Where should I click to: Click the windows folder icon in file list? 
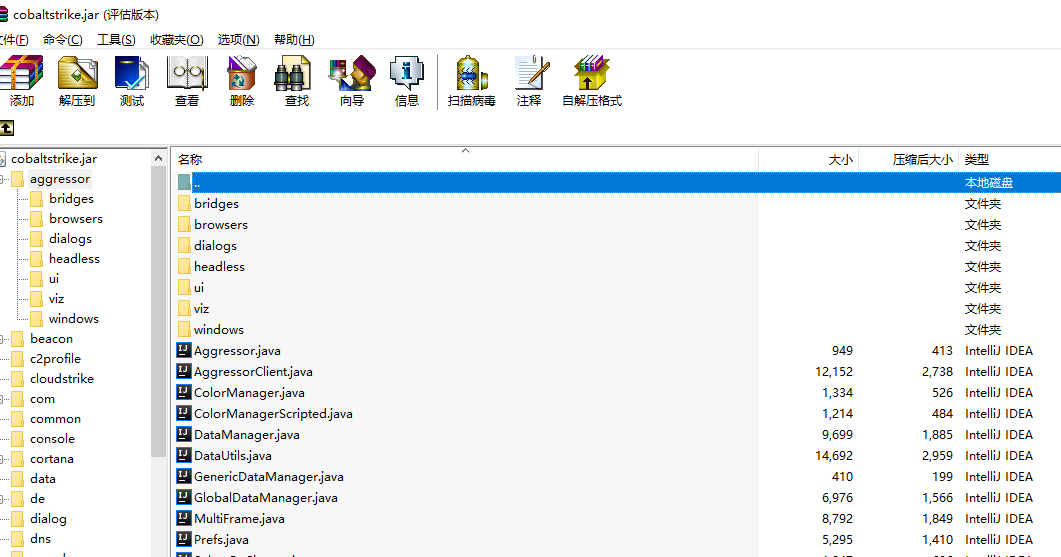click(x=184, y=329)
